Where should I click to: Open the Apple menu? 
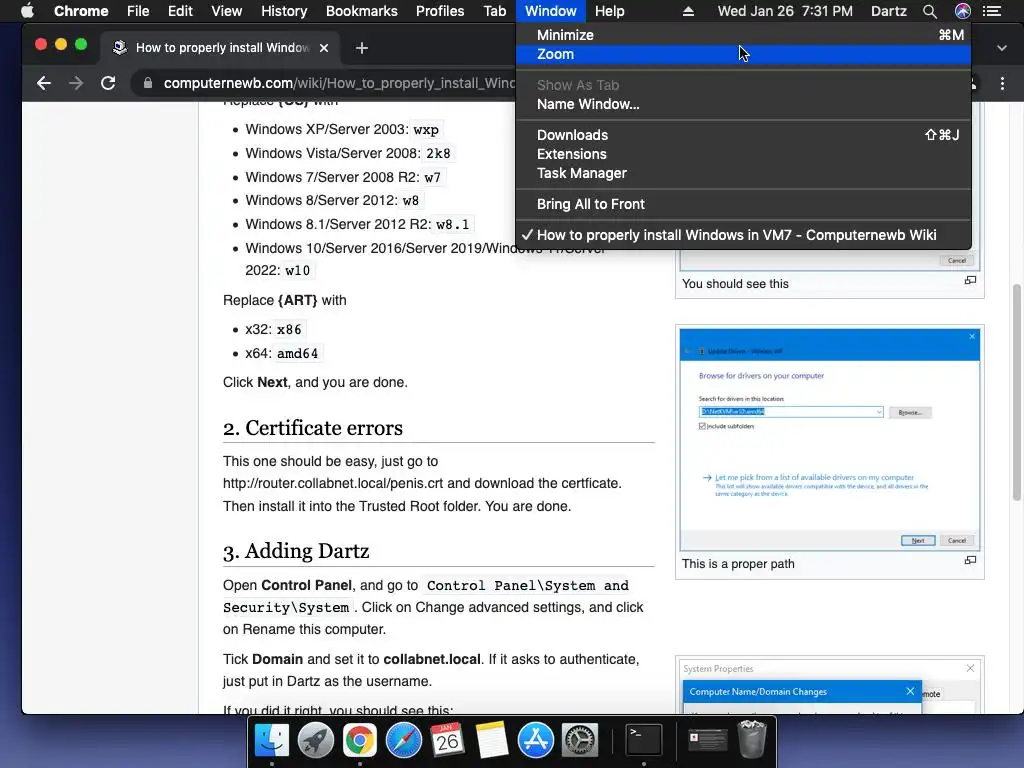click(27, 11)
